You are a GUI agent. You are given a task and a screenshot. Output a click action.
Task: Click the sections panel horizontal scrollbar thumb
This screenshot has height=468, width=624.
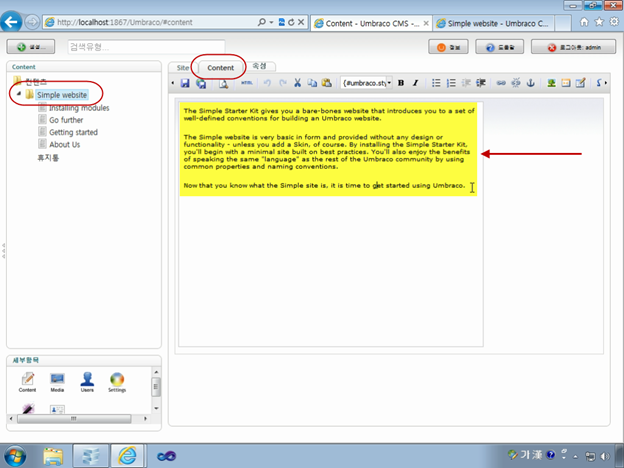(x=74, y=419)
